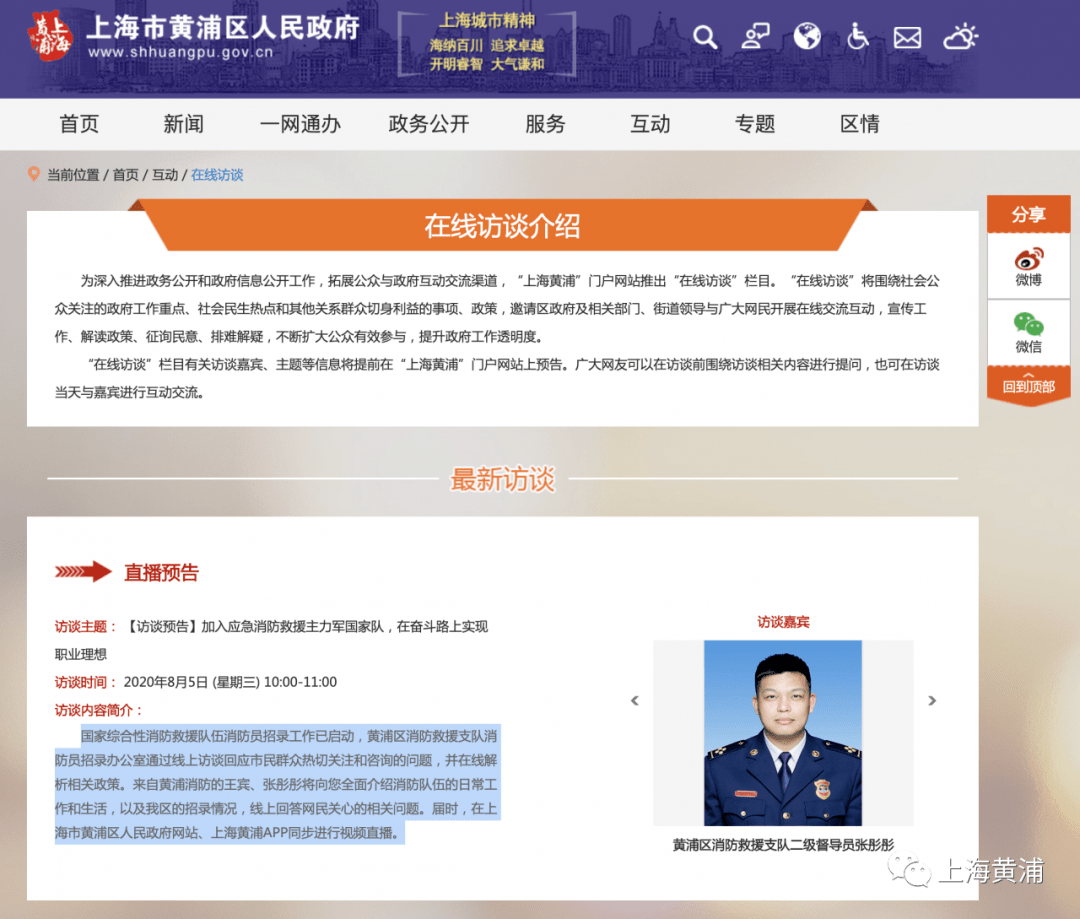Screen dimensions: 1080x919
Task: Click the envelope mailbox icon
Action: (x=907, y=37)
